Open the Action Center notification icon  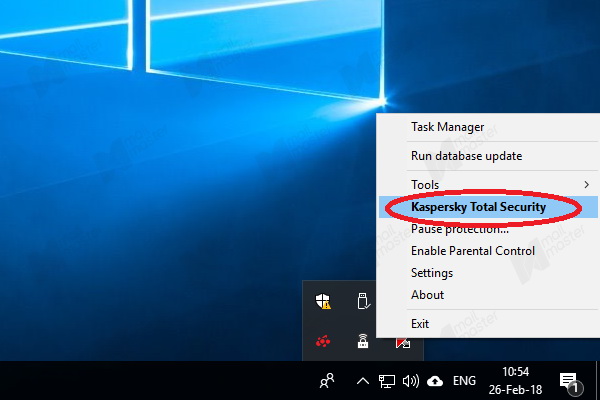tap(571, 383)
